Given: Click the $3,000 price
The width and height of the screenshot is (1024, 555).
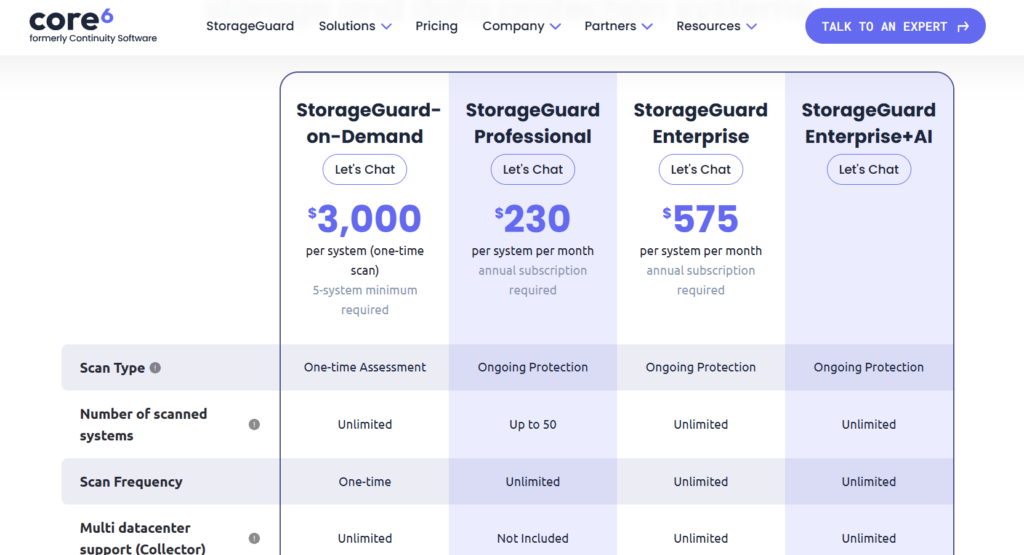Looking at the screenshot, I should click(x=364, y=219).
